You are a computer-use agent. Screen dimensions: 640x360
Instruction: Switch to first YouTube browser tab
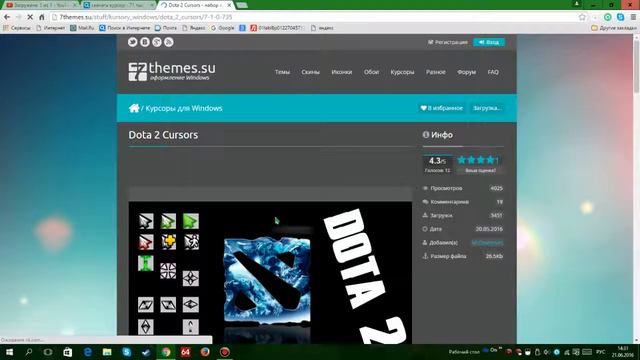coord(41,5)
